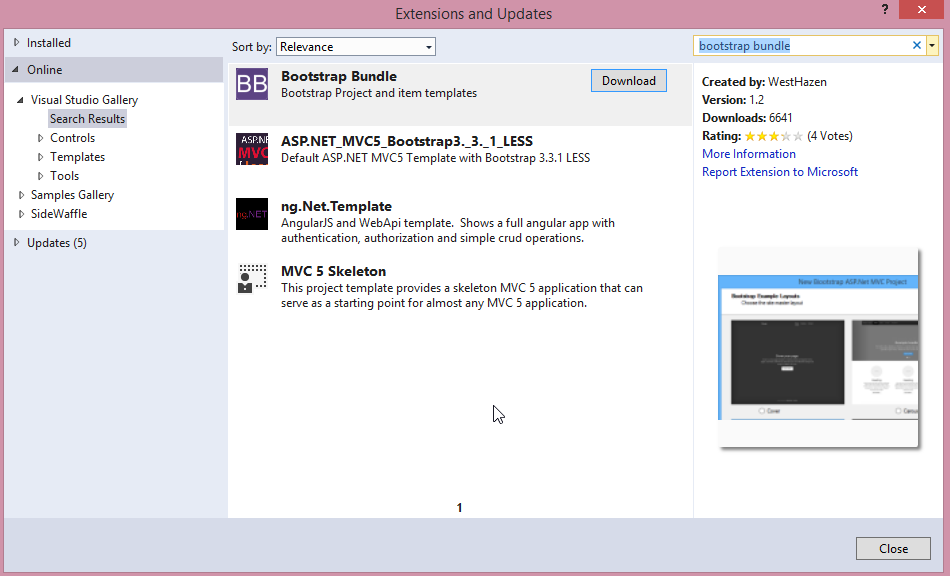Select the Samples Gallery item
This screenshot has height=576, width=950.
(x=72, y=195)
